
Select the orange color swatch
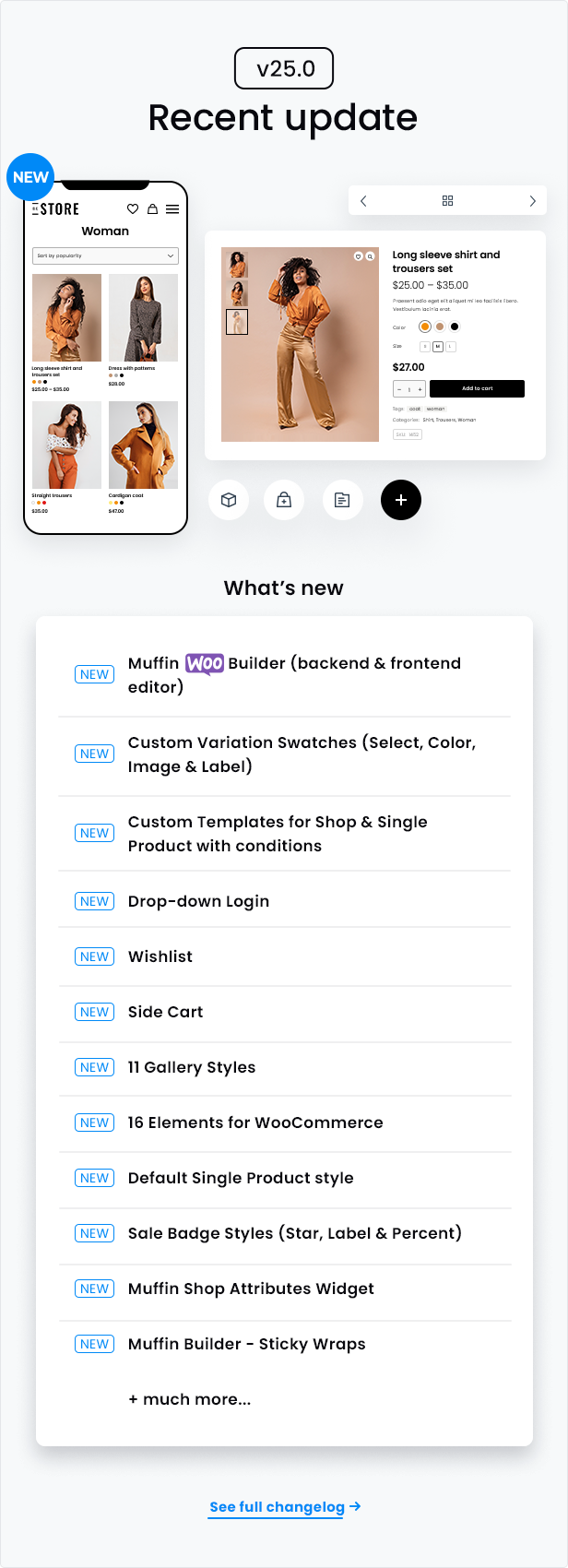coord(424,327)
